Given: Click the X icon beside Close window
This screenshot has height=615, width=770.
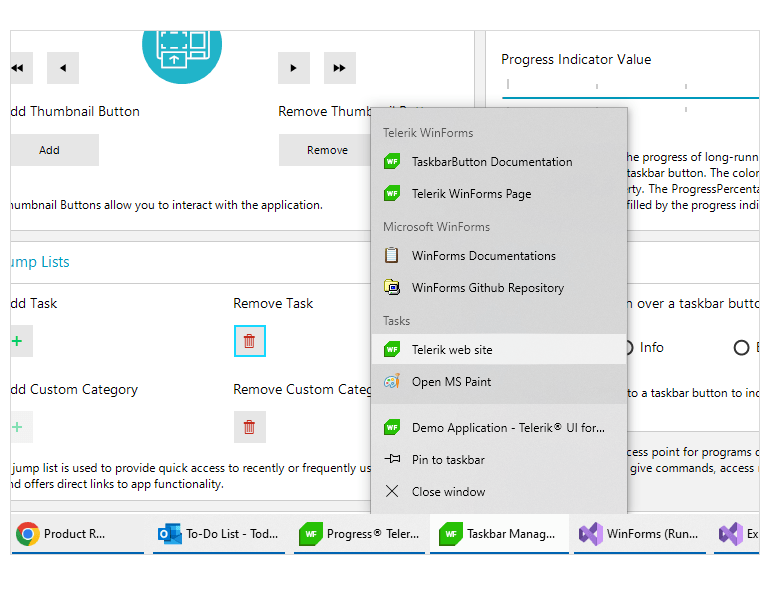Looking at the screenshot, I should [392, 491].
